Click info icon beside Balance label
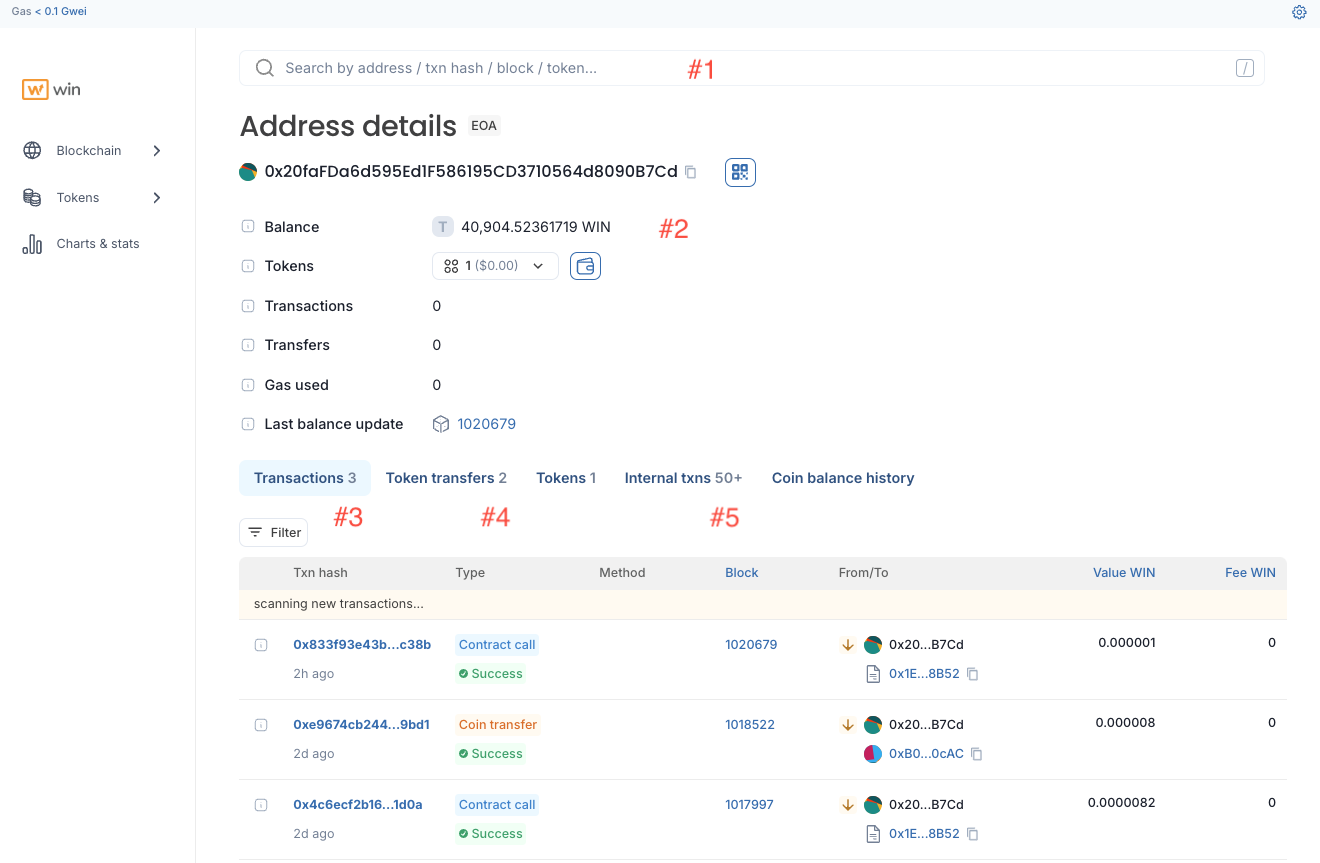1320x863 pixels. coord(247,227)
